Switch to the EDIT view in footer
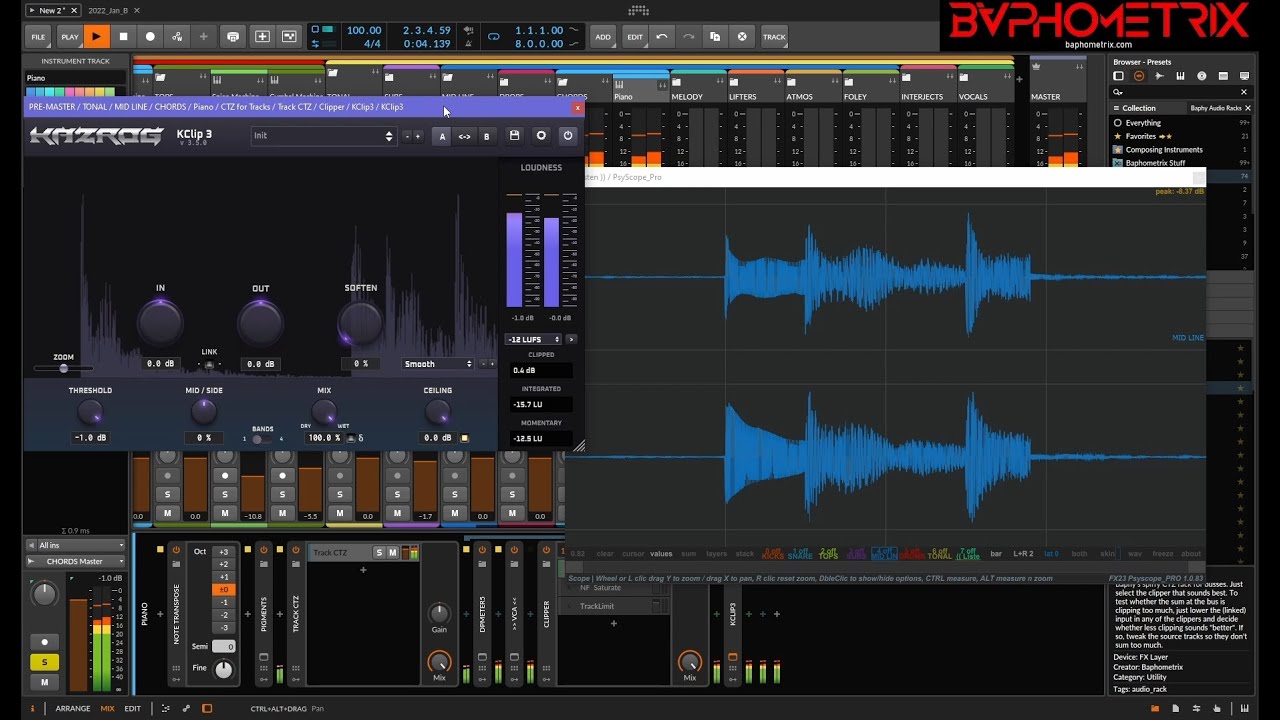1280x720 pixels. (132, 708)
